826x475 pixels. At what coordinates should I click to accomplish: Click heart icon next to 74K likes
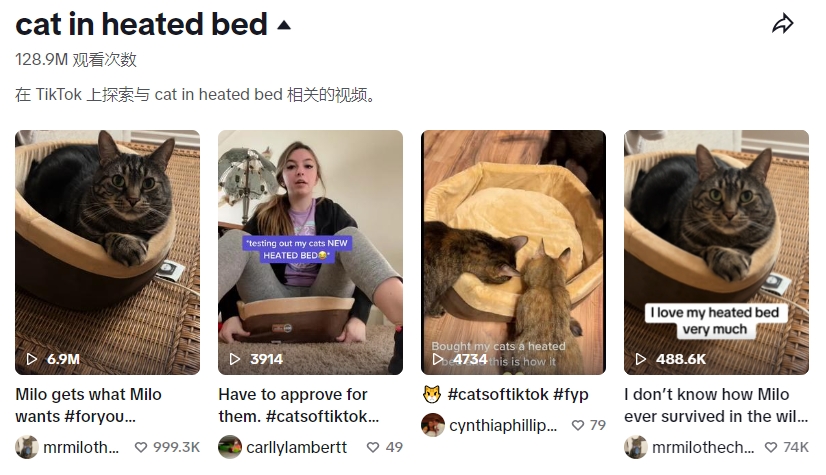click(x=771, y=447)
